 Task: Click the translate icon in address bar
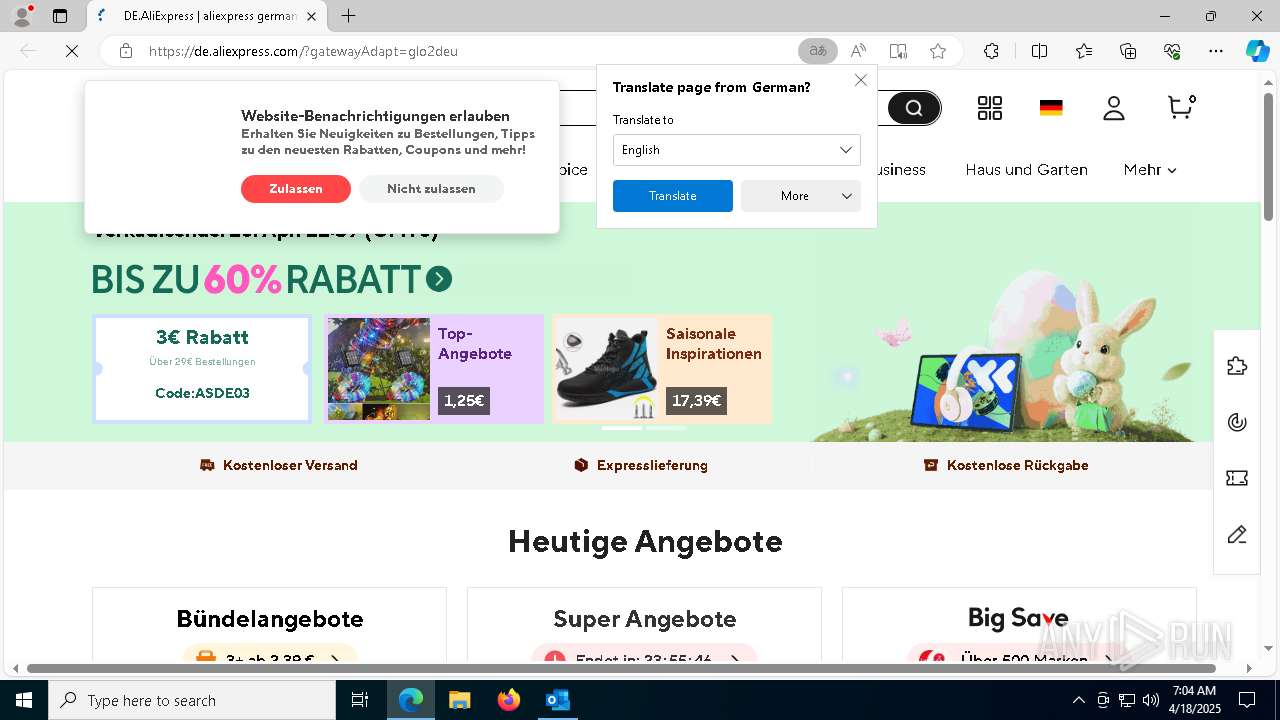pos(818,51)
